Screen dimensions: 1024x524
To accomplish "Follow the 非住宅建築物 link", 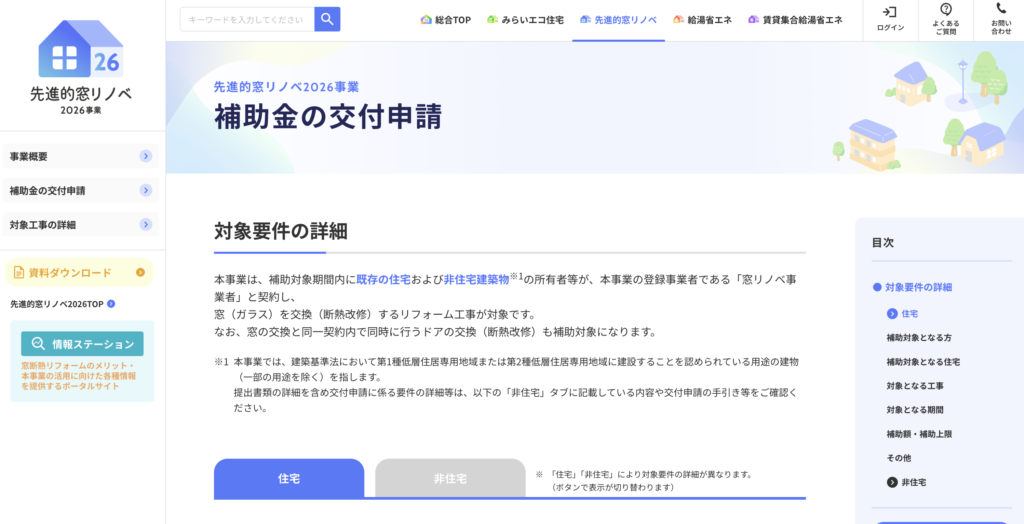I will [476, 279].
